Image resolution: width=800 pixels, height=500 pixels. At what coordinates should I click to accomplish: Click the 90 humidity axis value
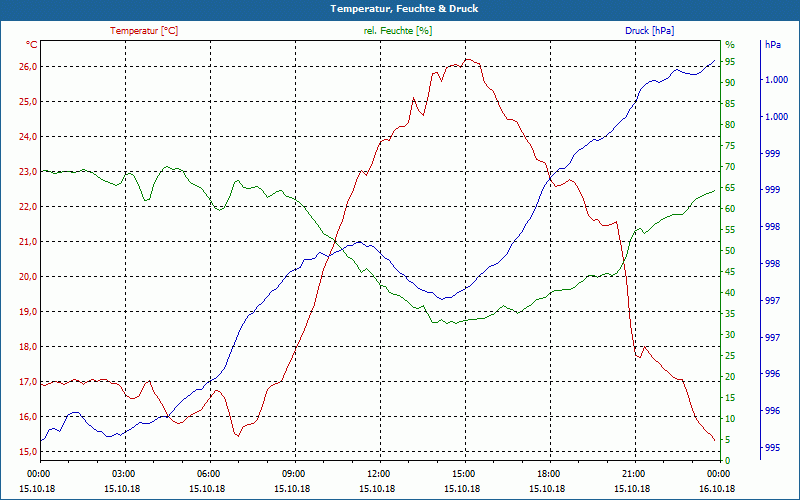(730, 83)
